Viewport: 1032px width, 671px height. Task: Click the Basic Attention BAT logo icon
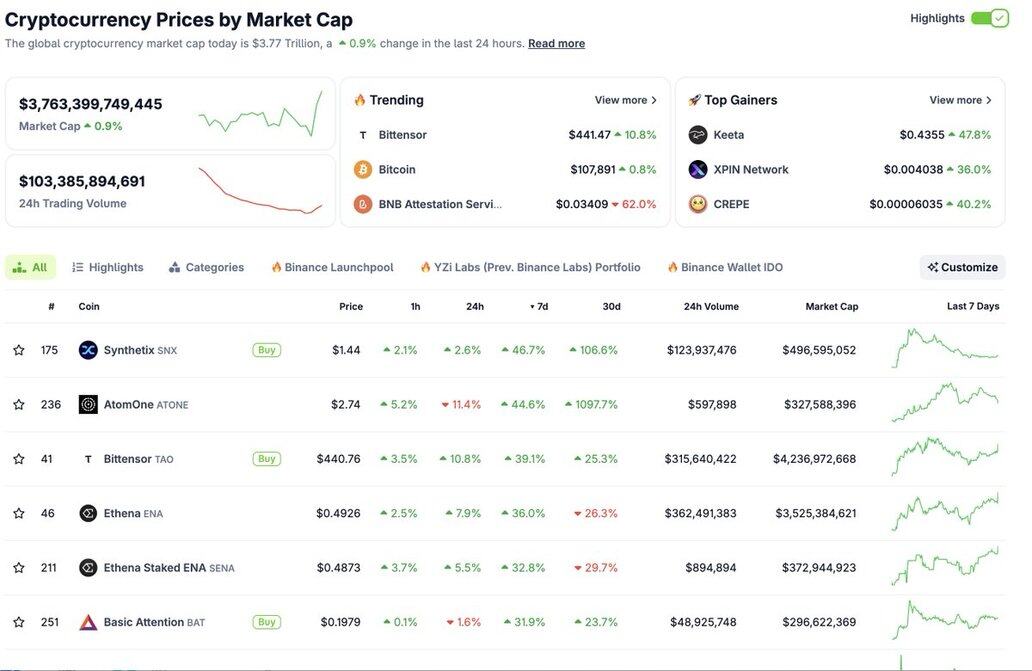(88, 622)
